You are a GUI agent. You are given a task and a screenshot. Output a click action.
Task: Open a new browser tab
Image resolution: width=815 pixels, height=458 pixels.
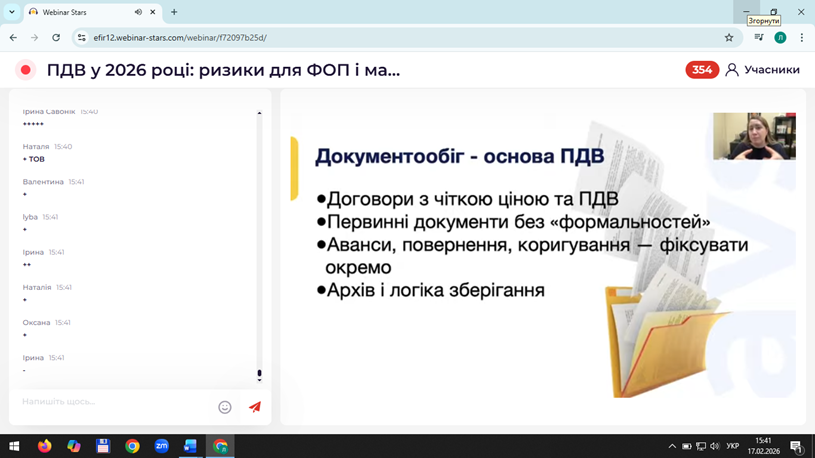(x=174, y=12)
